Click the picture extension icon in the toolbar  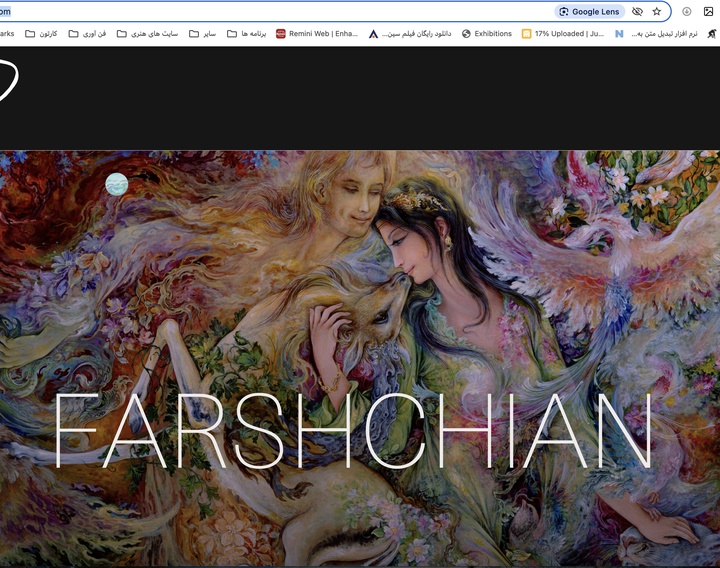click(x=709, y=11)
